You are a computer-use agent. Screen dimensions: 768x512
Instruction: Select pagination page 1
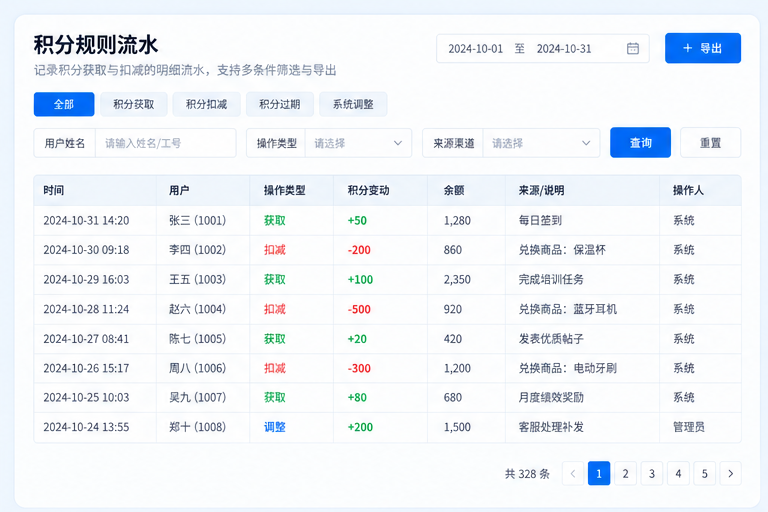click(599, 473)
